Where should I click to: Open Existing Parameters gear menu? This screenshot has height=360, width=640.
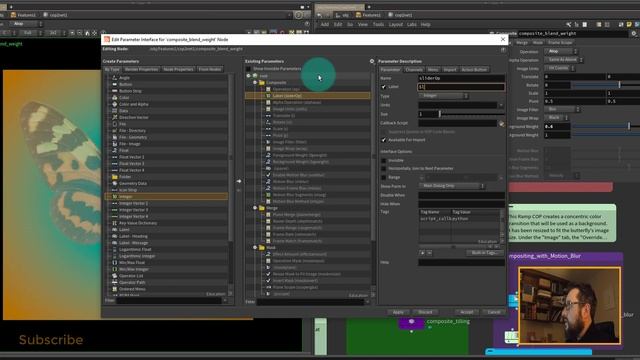[x=372, y=61]
